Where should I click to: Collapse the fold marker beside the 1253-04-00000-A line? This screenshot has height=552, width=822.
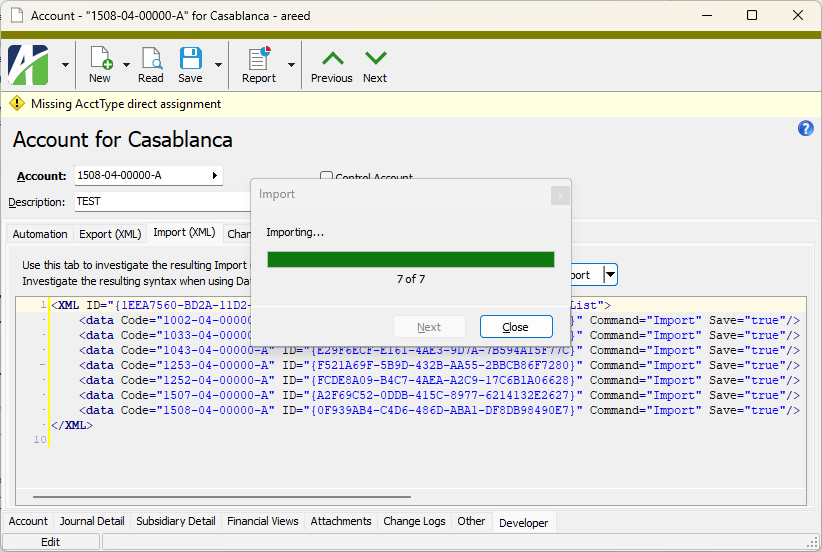point(42,365)
